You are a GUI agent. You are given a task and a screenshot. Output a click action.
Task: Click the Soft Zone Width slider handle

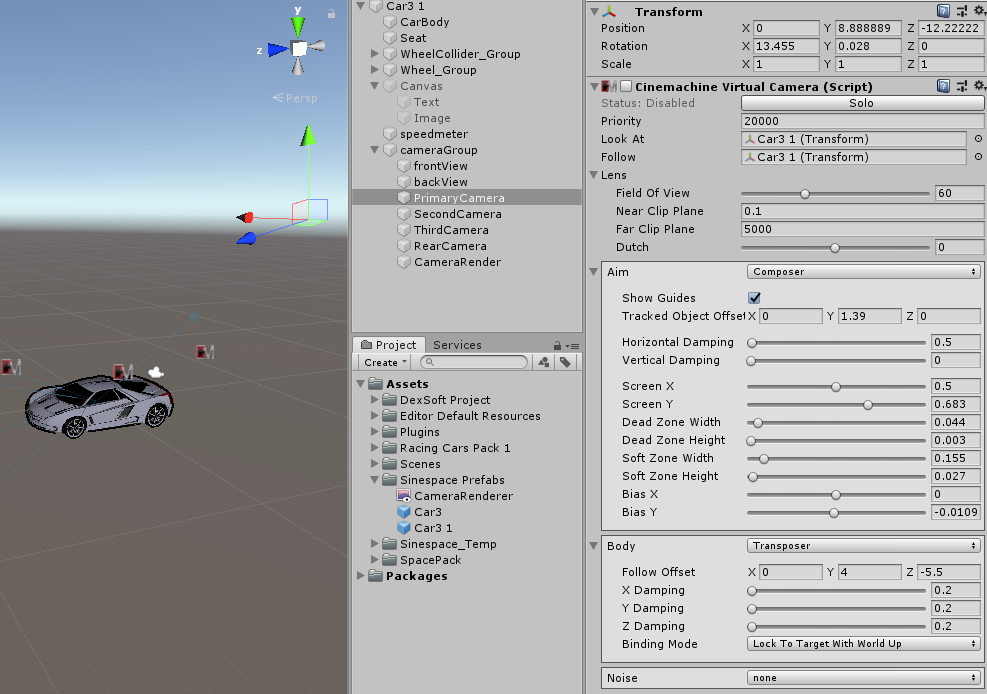click(x=764, y=459)
